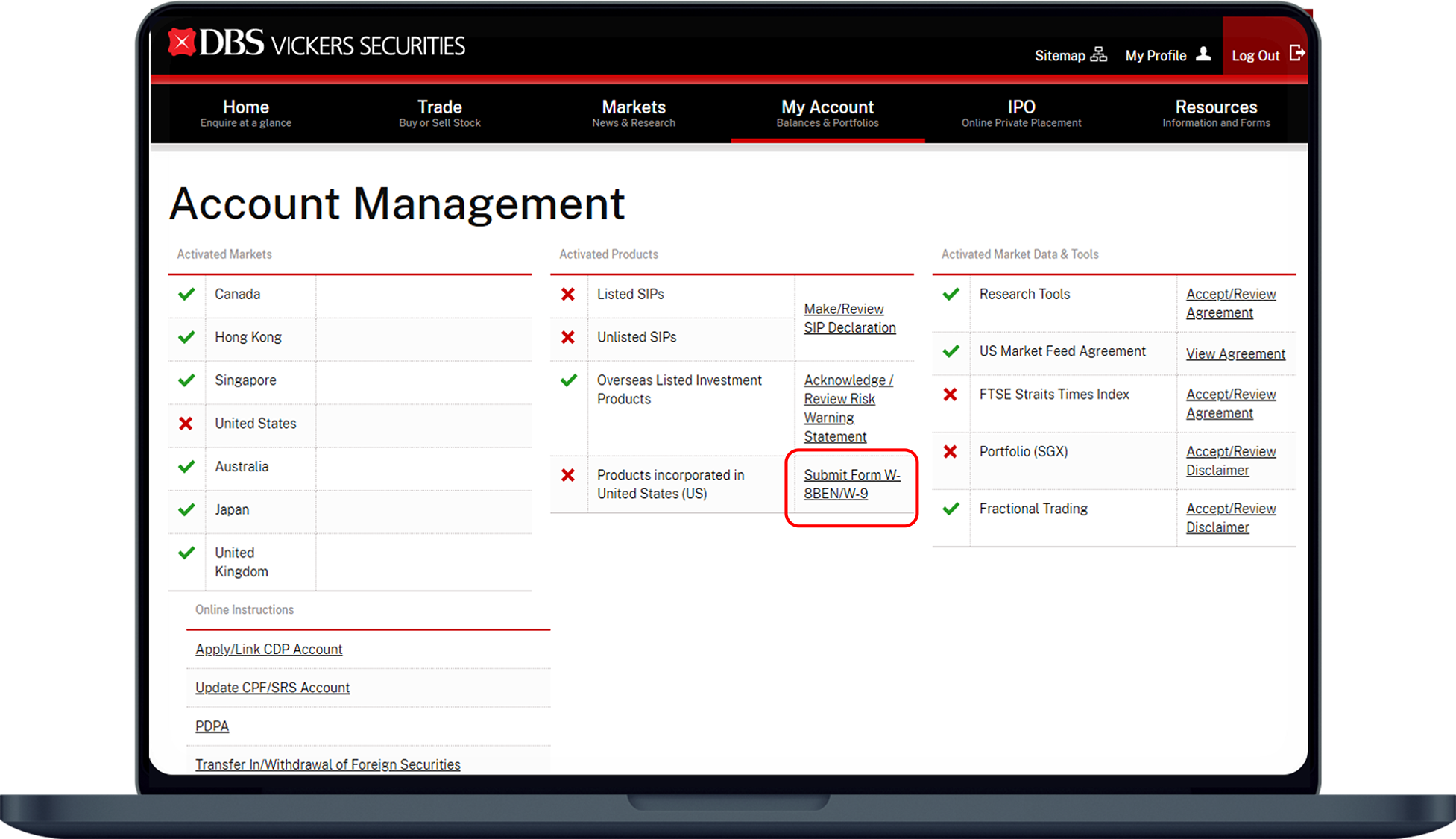Select the My Account tab

(x=828, y=113)
